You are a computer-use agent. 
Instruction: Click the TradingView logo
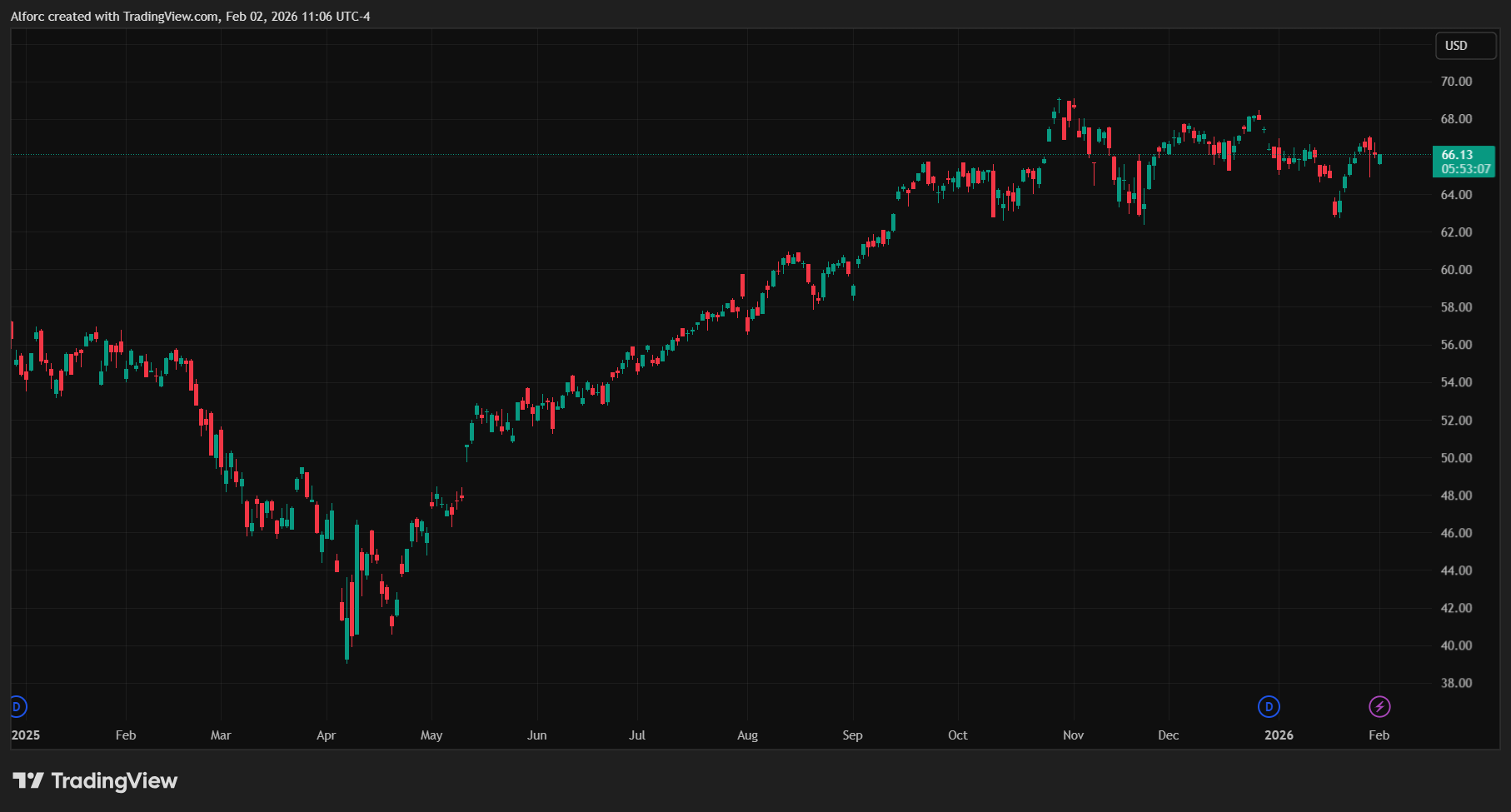[95, 780]
